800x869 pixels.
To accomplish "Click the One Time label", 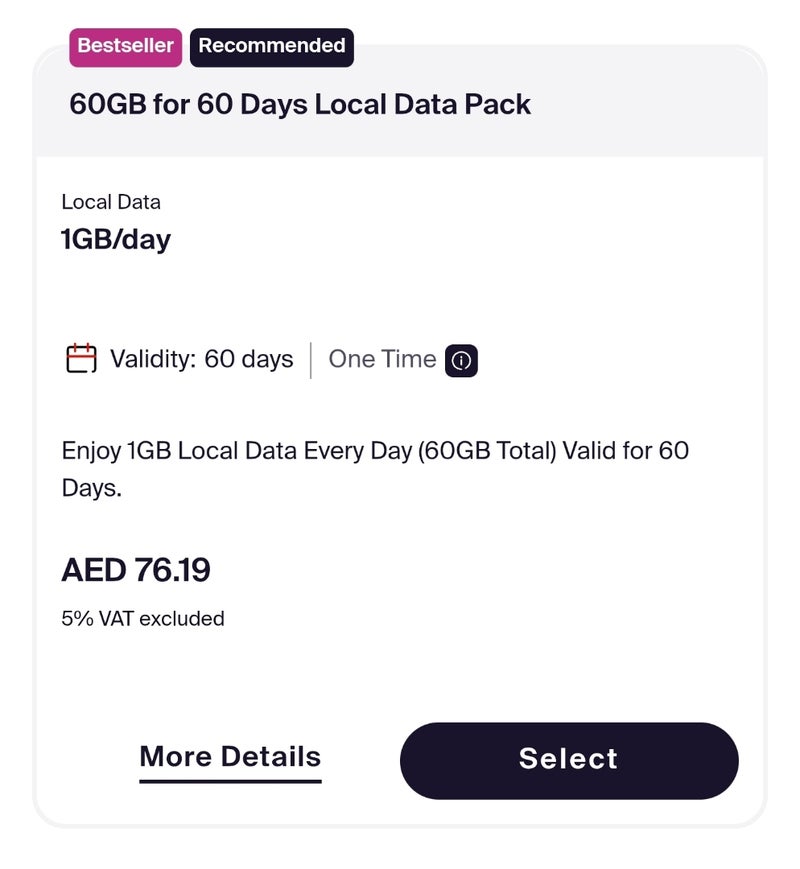I will pos(382,360).
